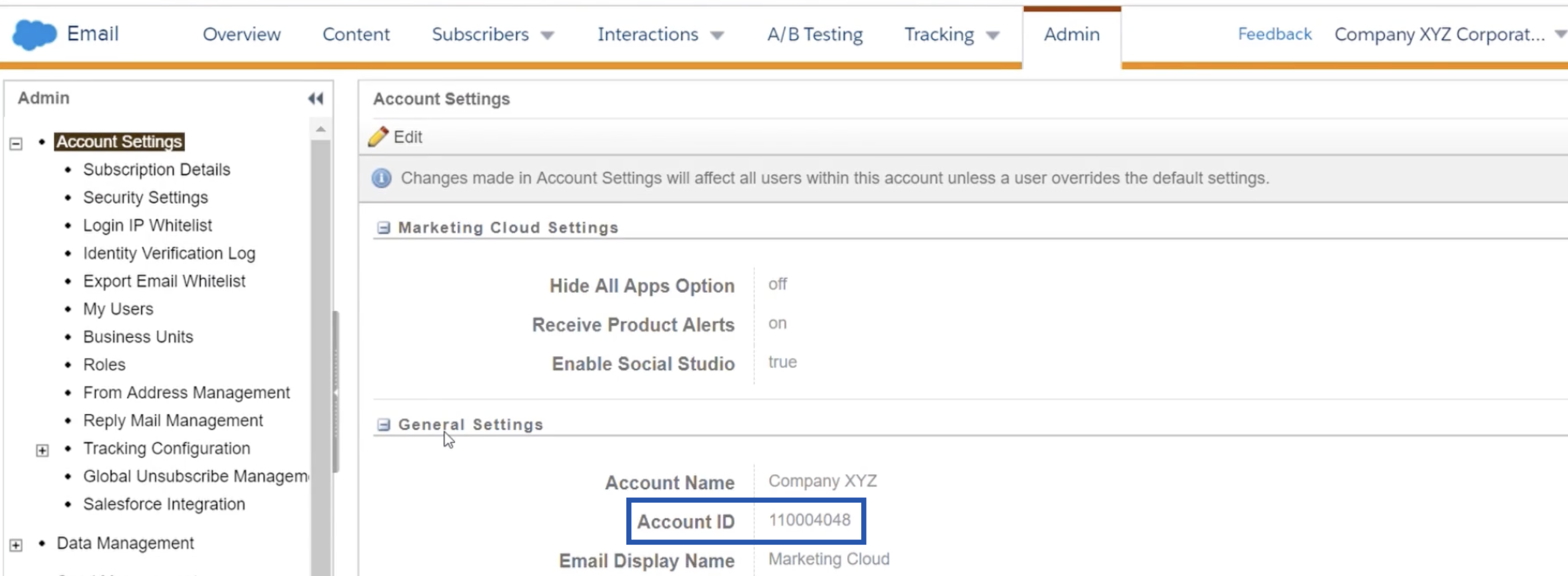
Task: Open the Interactions menu
Action: click(648, 34)
